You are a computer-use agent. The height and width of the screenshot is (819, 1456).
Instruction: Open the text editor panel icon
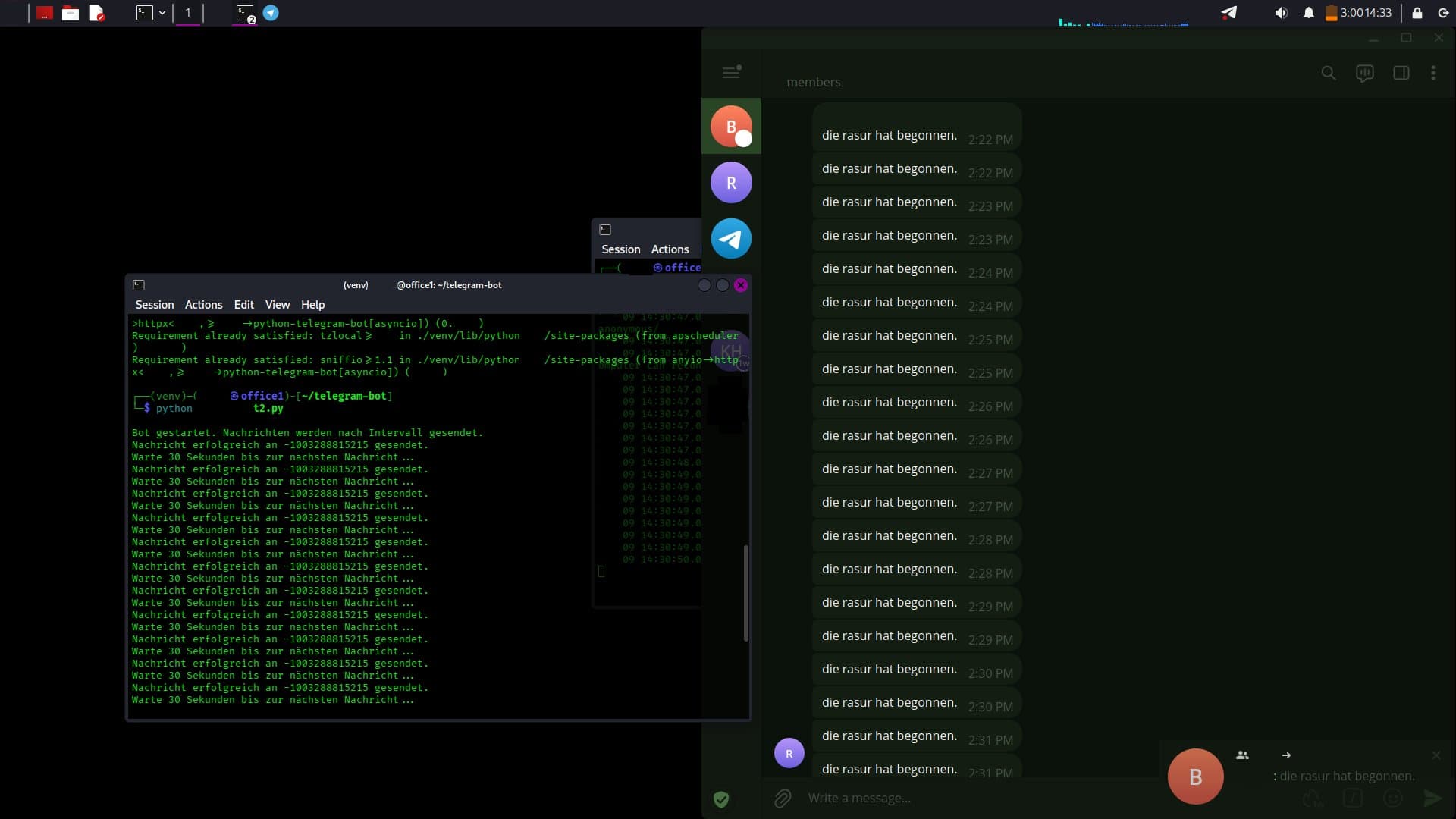point(97,13)
